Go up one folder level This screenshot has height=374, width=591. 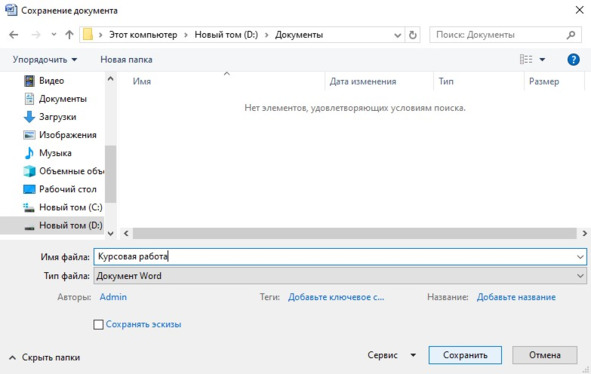(x=69, y=35)
